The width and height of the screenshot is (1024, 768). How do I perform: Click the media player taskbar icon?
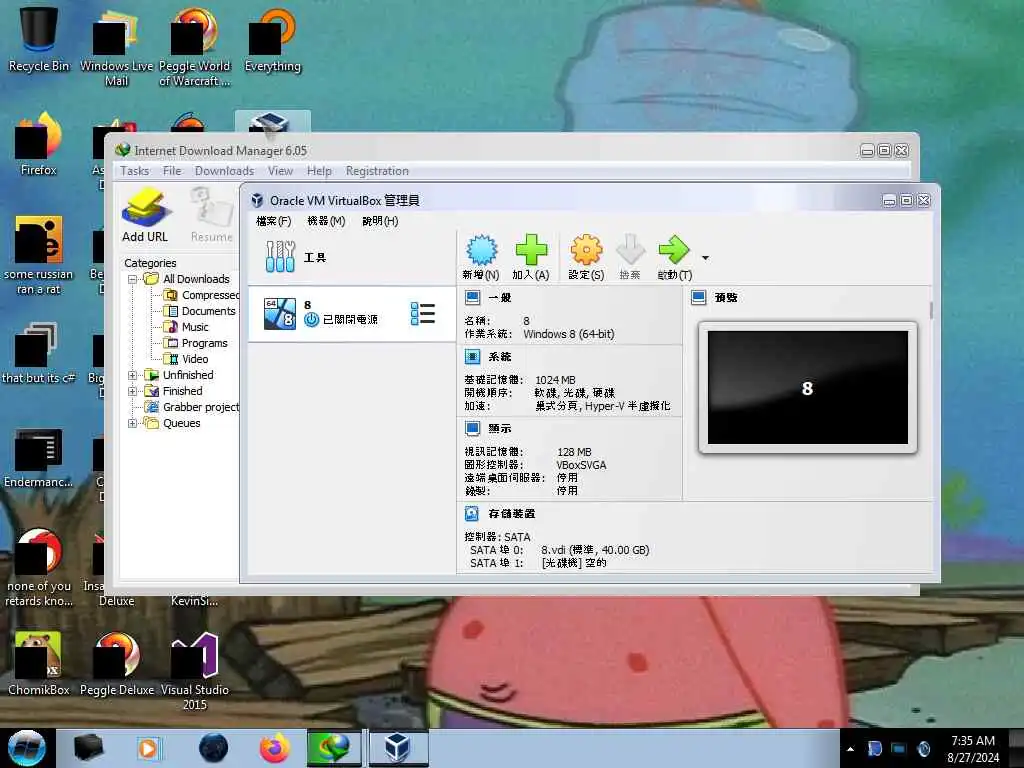tap(148, 748)
